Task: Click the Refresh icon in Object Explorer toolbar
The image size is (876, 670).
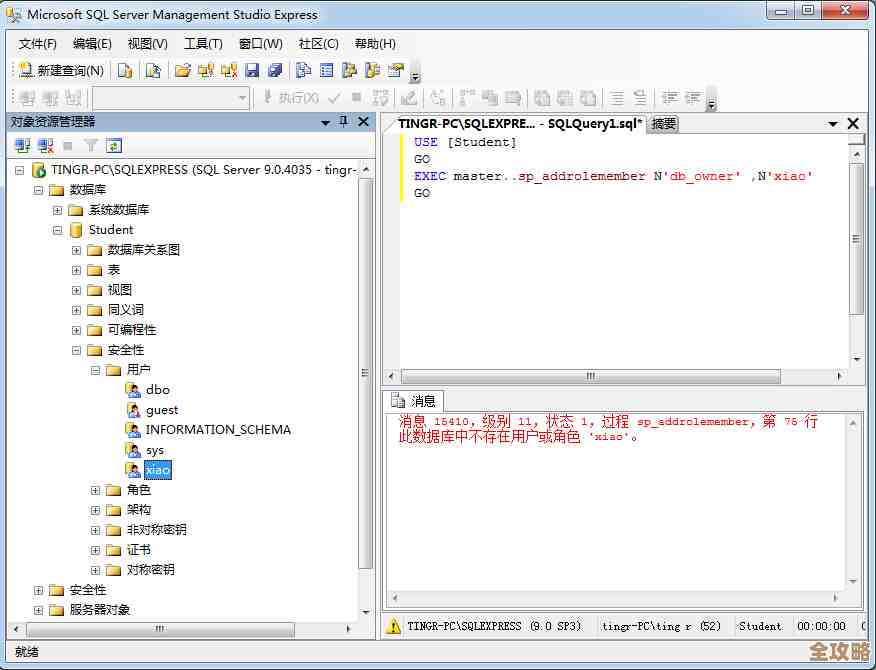Action: 114,146
